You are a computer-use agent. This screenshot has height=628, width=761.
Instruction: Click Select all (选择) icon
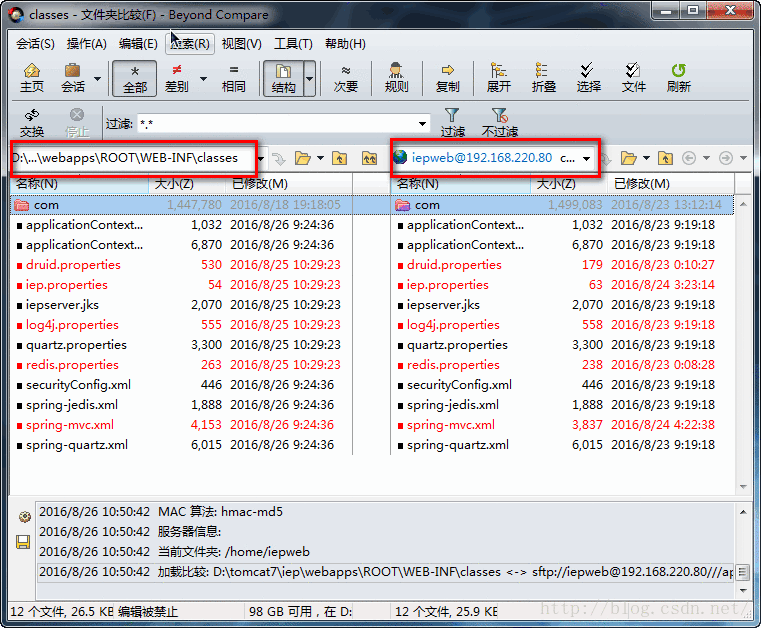(588, 78)
